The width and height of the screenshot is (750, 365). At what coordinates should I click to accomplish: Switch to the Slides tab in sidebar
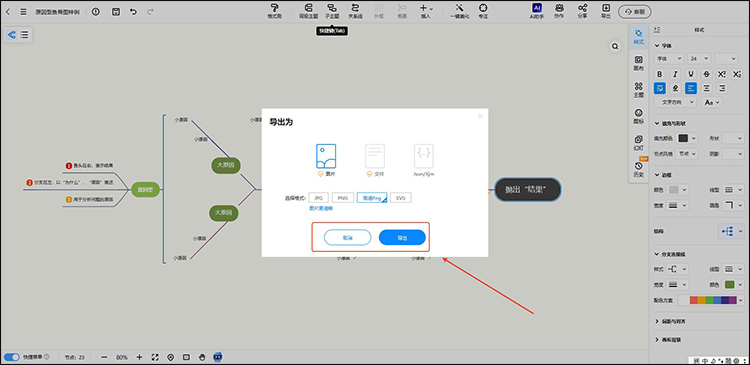tap(639, 143)
